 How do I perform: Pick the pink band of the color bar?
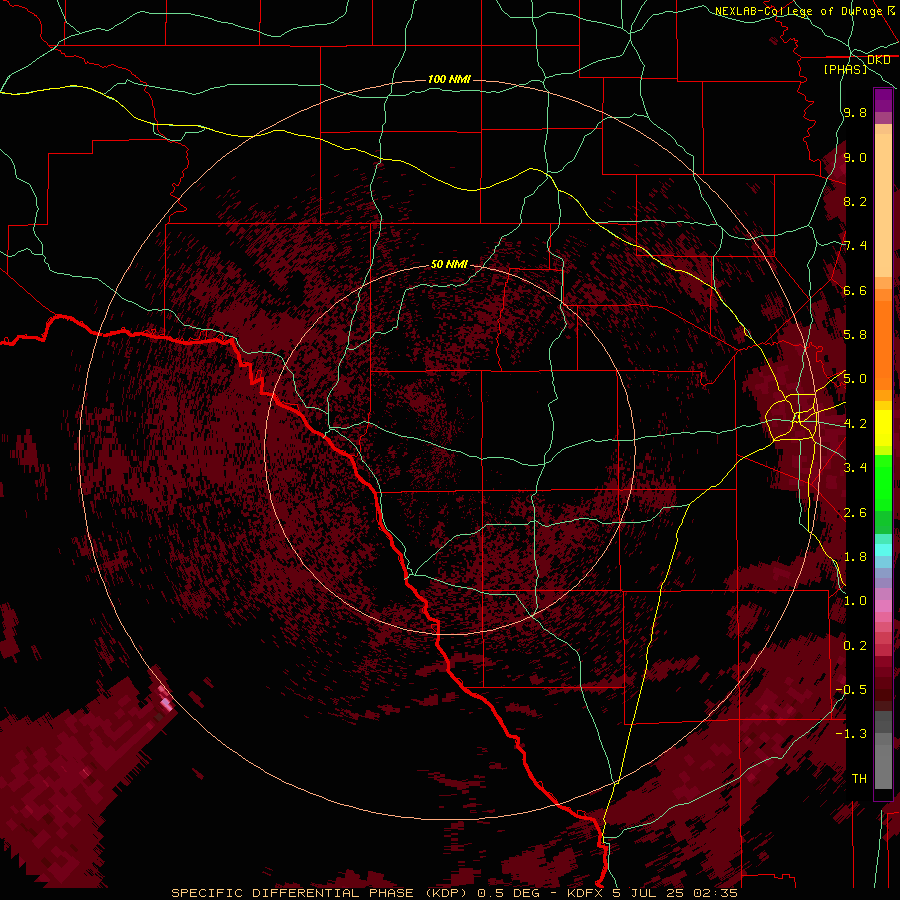(x=883, y=606)
